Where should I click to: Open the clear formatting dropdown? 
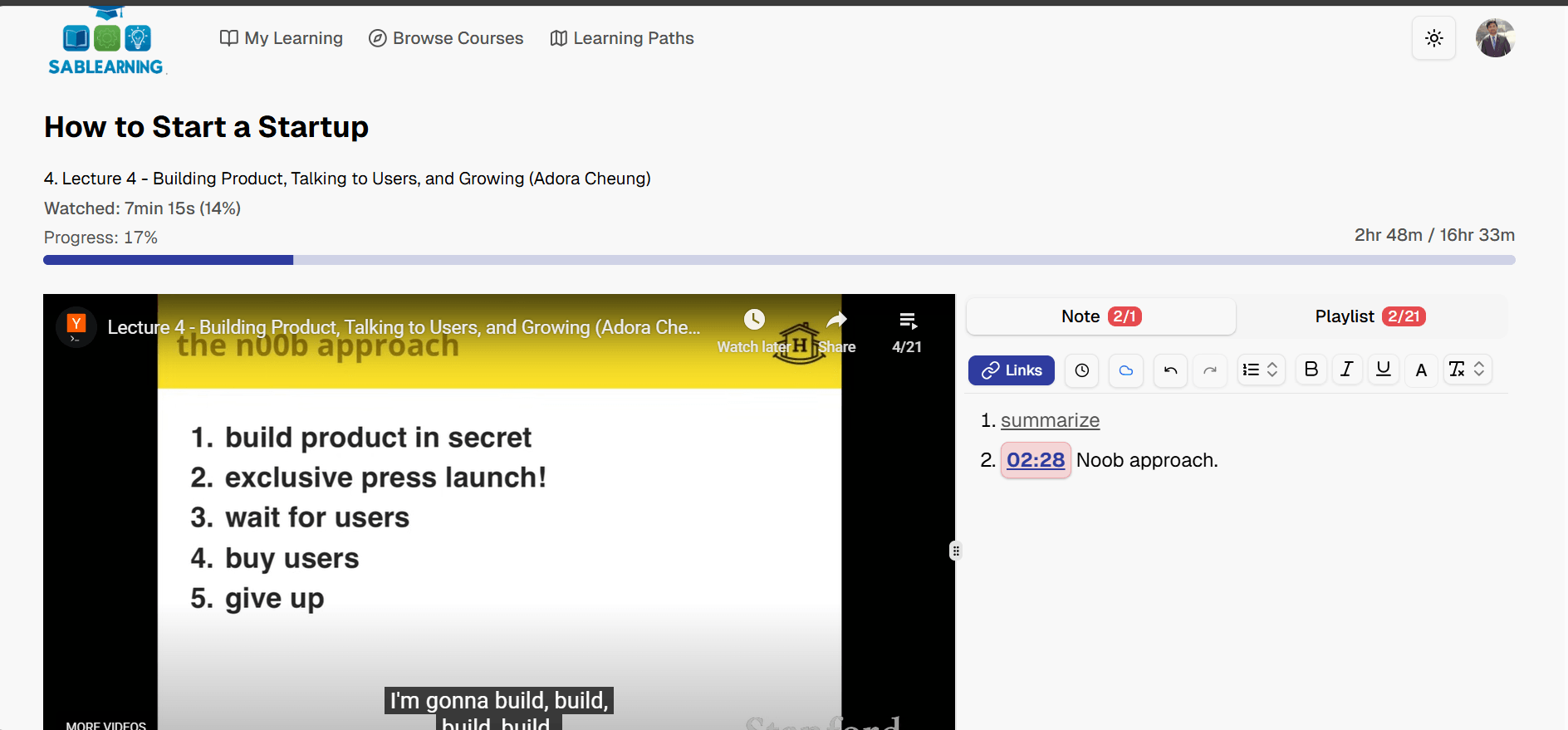click(x=1467, y=370)
